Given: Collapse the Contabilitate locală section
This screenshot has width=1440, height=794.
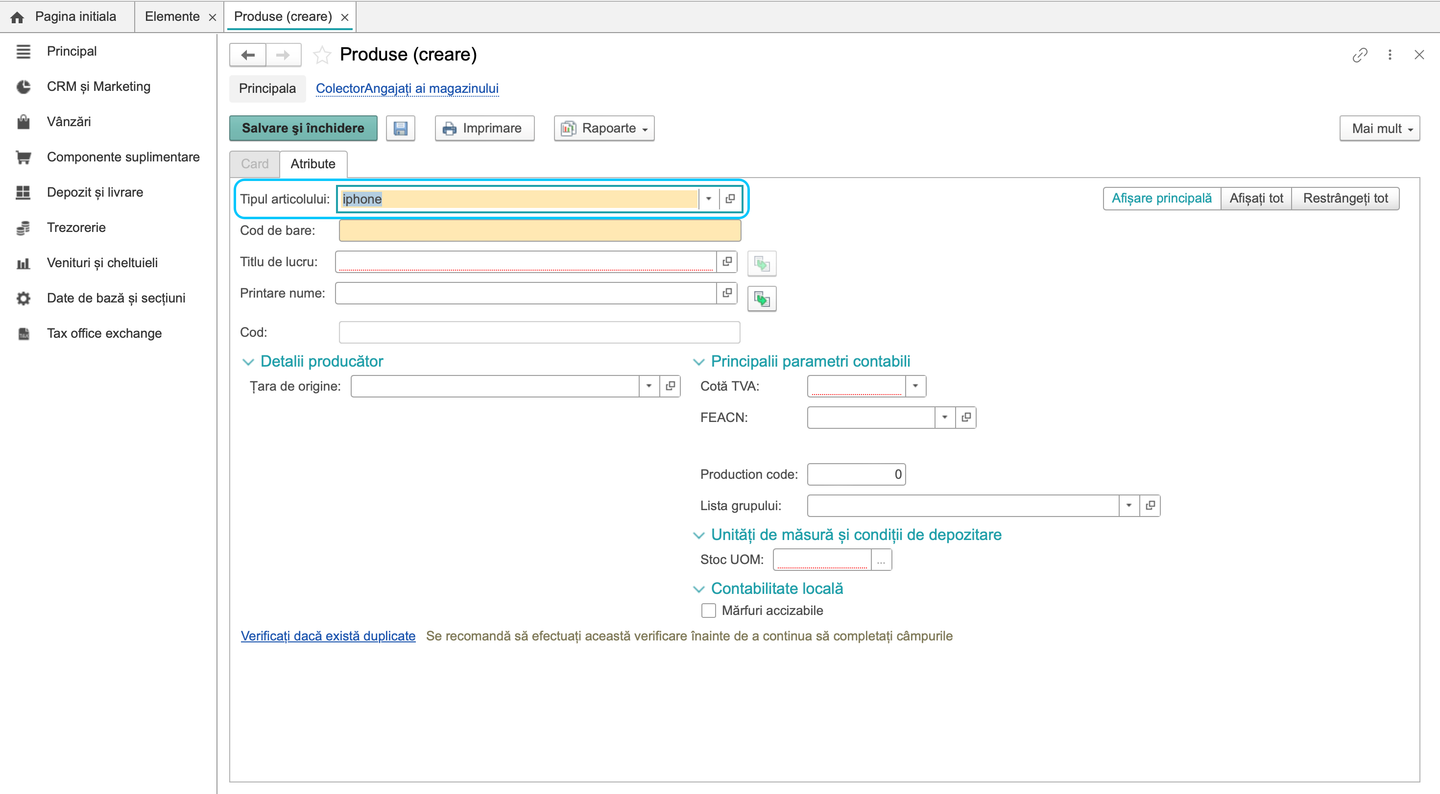Looking at the screenshot, I should 699,590.
